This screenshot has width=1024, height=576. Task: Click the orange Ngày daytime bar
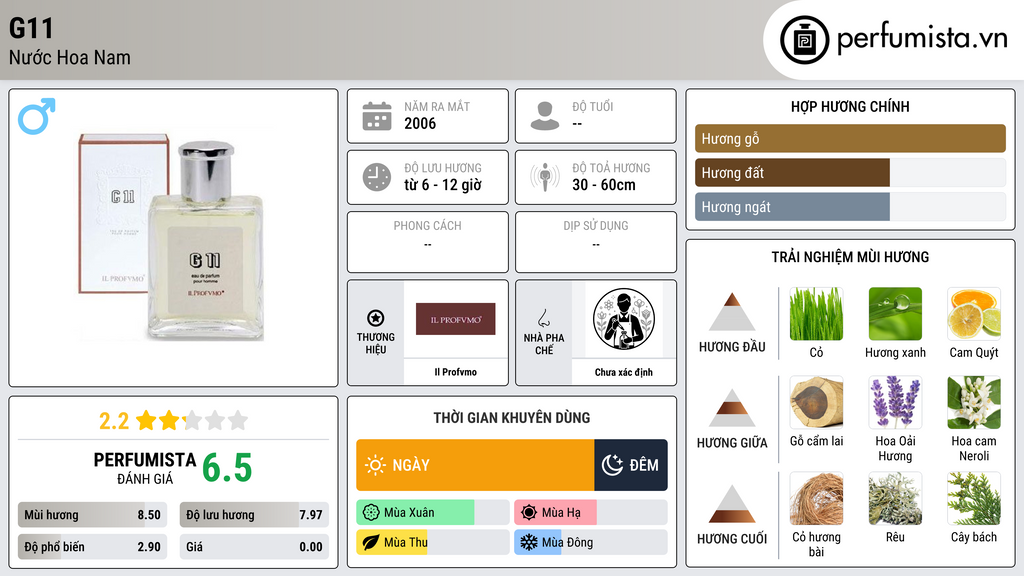click(x=475, y=465)
